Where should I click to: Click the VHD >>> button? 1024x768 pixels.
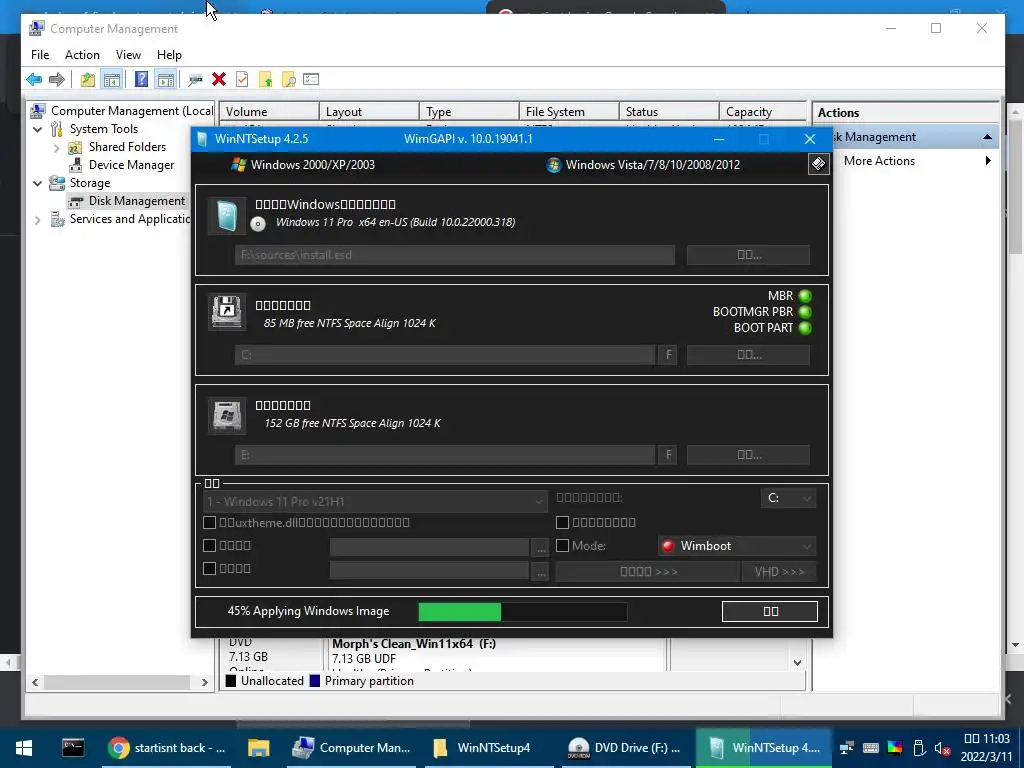(779, 571)
